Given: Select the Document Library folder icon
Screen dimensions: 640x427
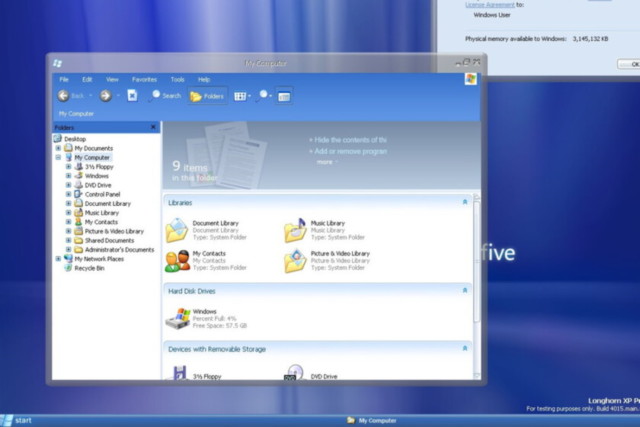Looking at the screenshot, I should click(x=177, y=230).
